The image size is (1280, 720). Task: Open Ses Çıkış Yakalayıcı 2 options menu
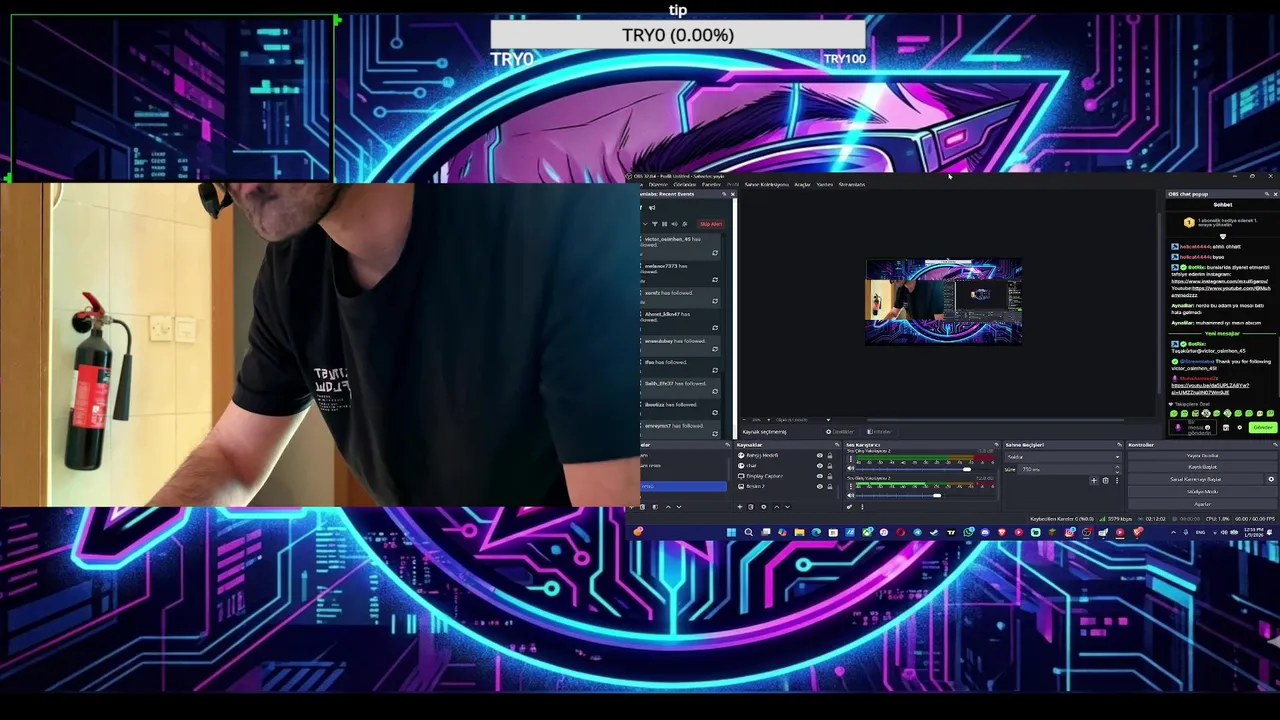[x=851, y=459]
